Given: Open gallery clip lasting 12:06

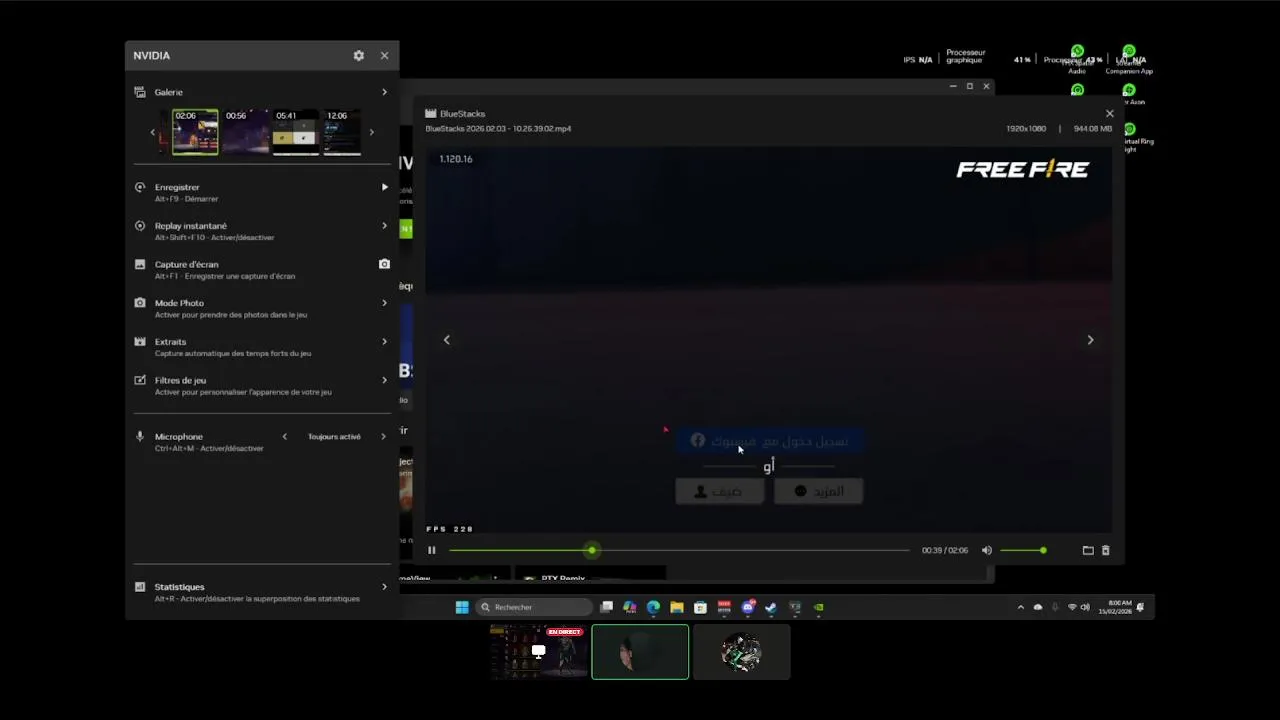Looking at the screenshot, I should click(342, 132).
